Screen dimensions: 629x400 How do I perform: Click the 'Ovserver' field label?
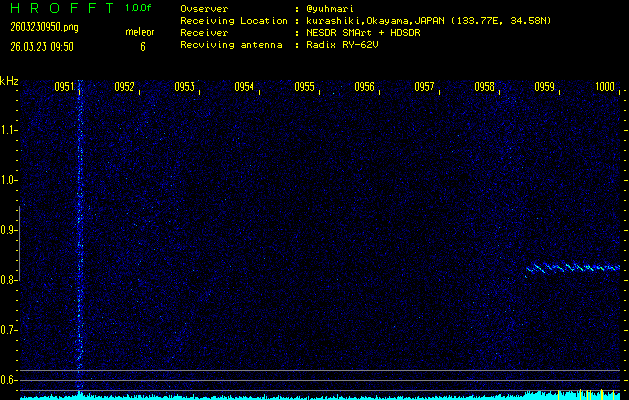[x=204, y=9]
